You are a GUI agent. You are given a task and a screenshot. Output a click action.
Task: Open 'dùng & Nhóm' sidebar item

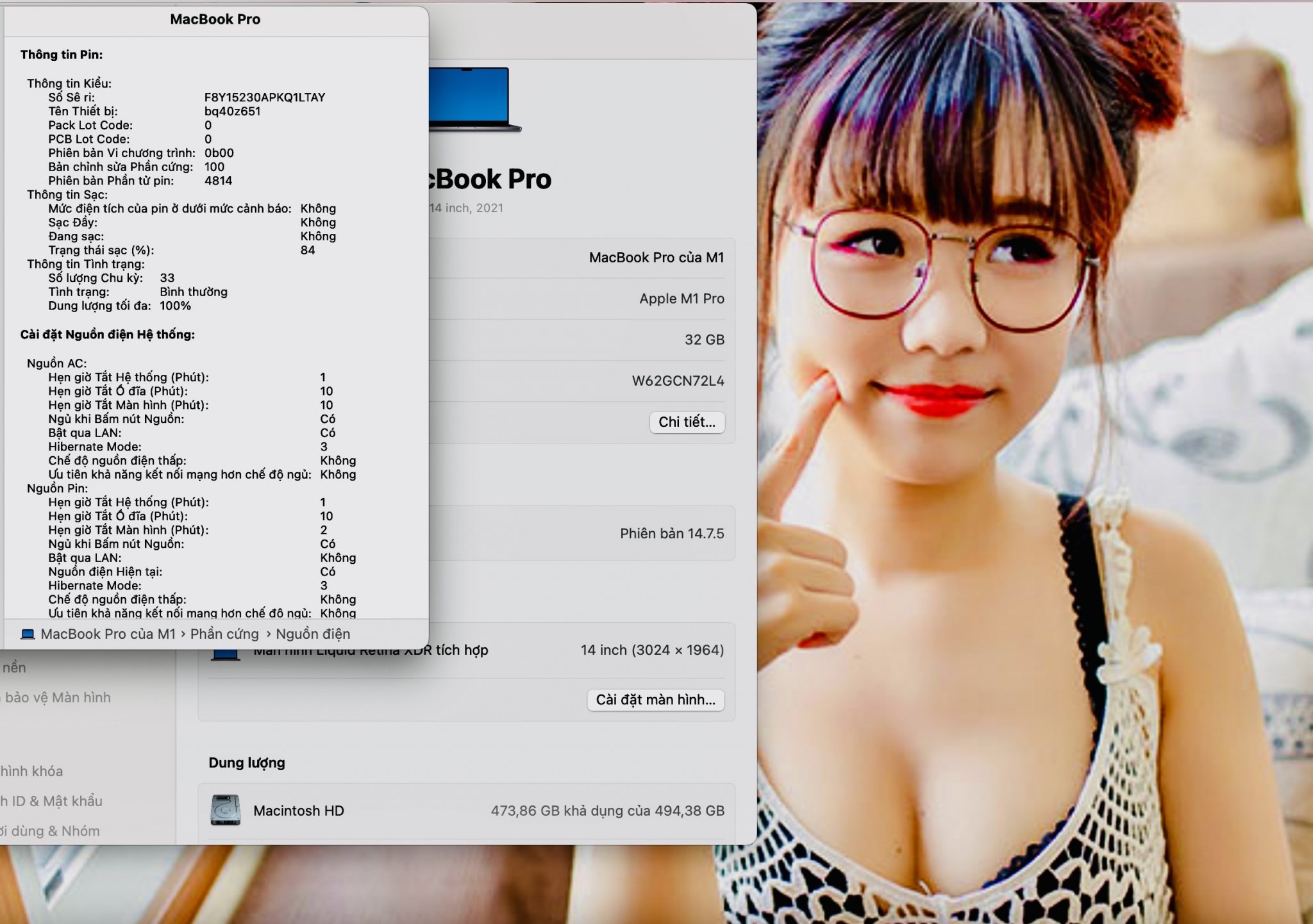[50, 831]
